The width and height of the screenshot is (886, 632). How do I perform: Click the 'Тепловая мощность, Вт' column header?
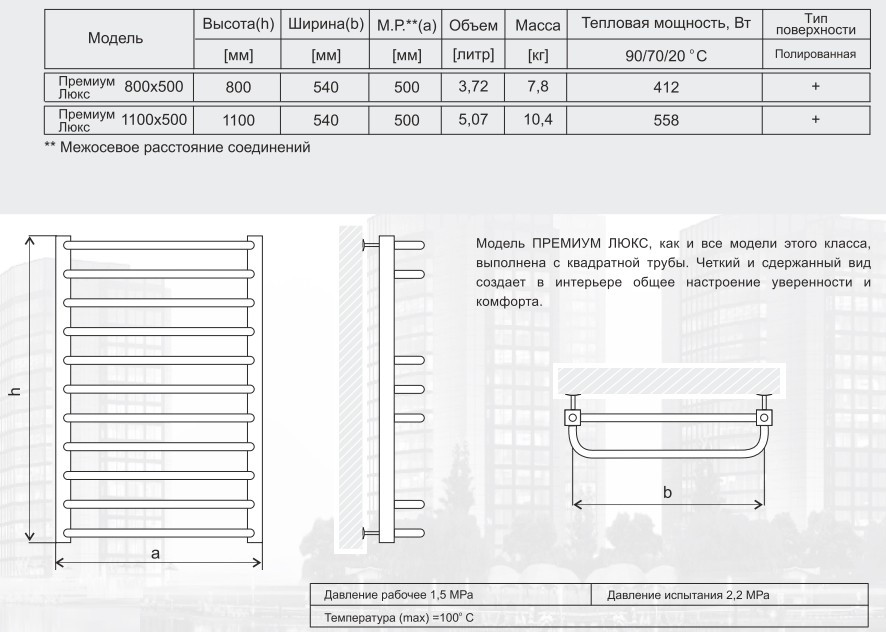tap(665, 23)
